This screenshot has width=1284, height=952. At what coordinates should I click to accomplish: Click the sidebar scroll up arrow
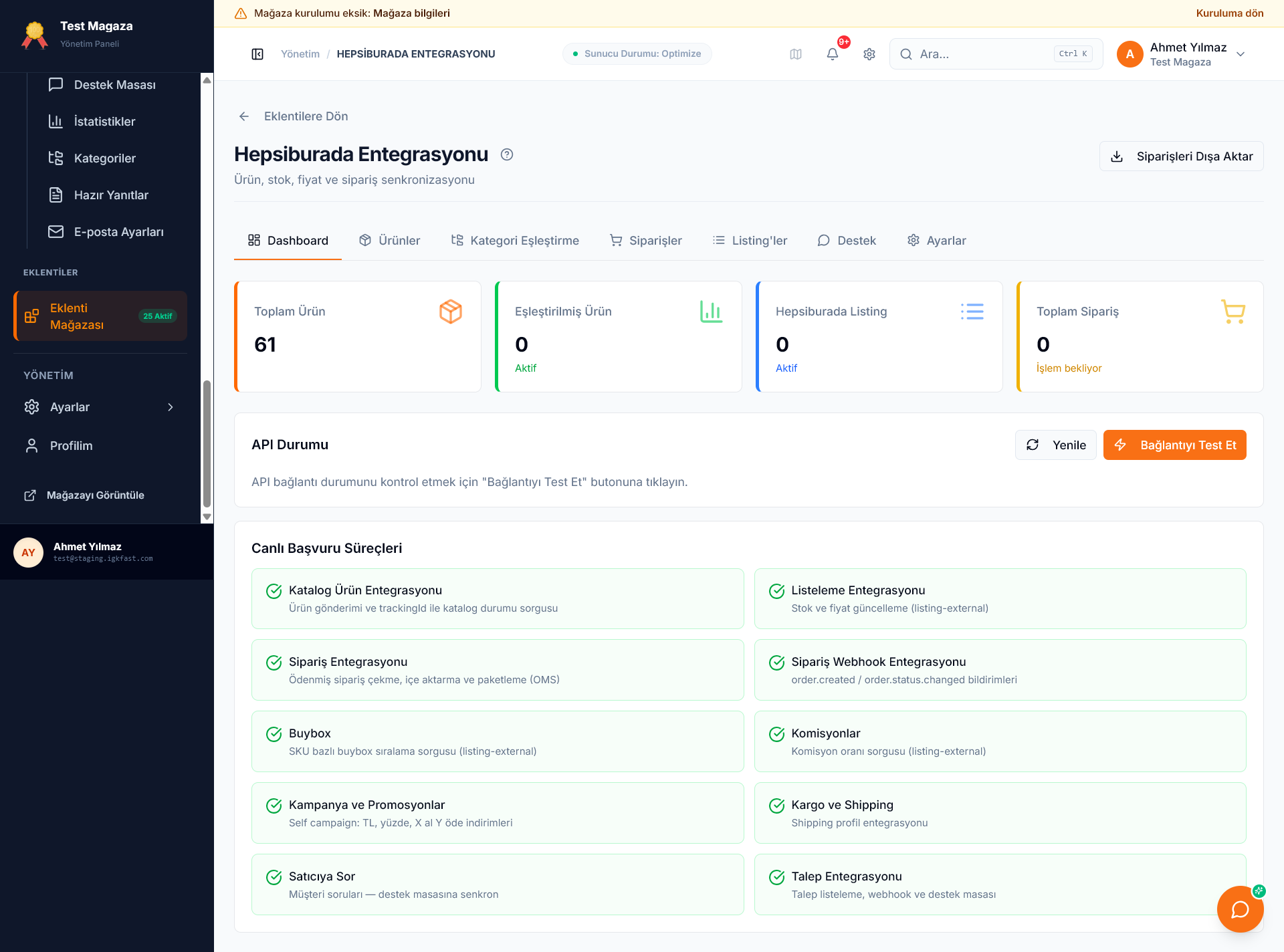[x=207, y=80]
